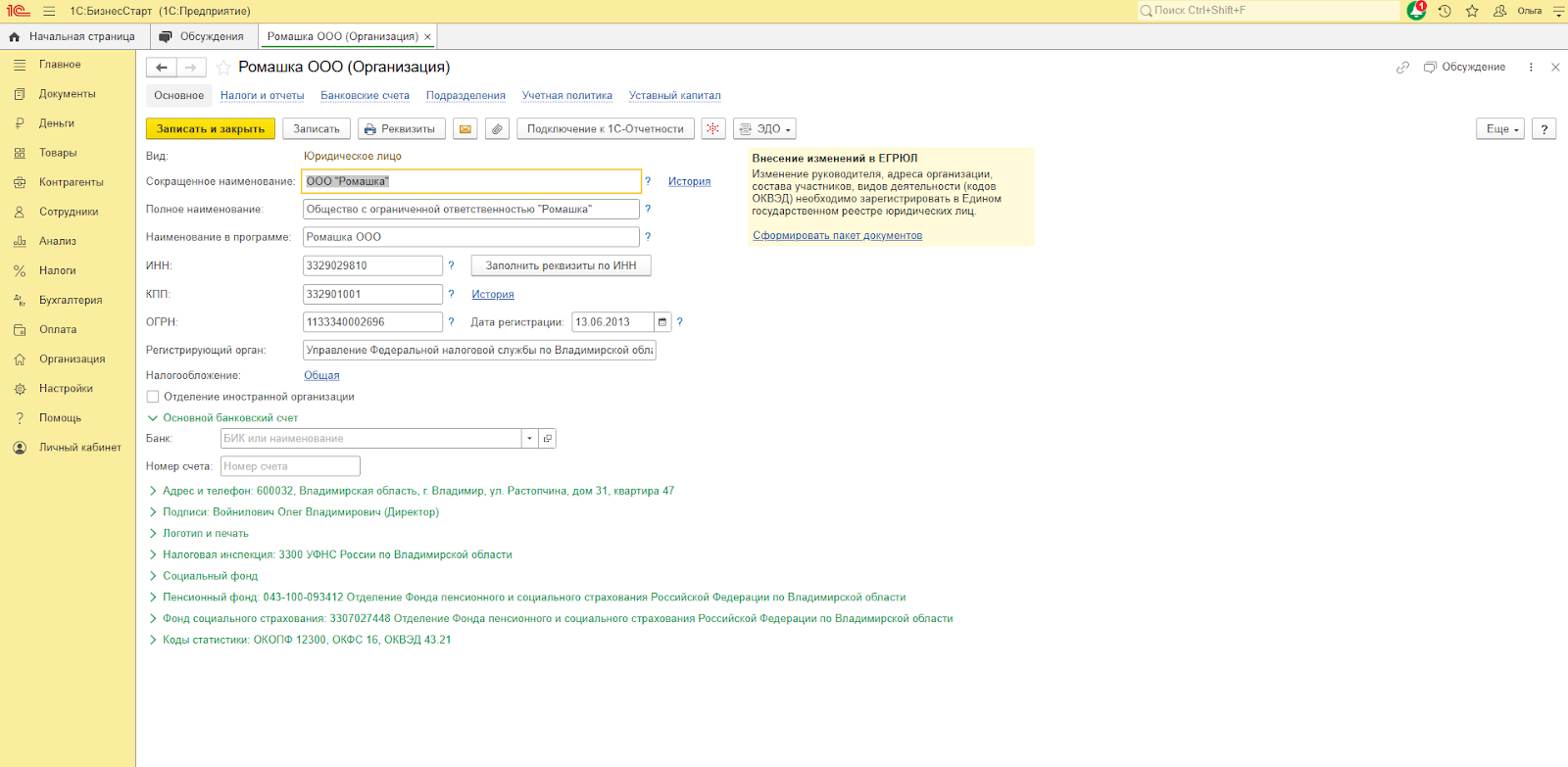Click the Записать button
This screenshot has width=1568, height=767.
[x=317, y=129]
